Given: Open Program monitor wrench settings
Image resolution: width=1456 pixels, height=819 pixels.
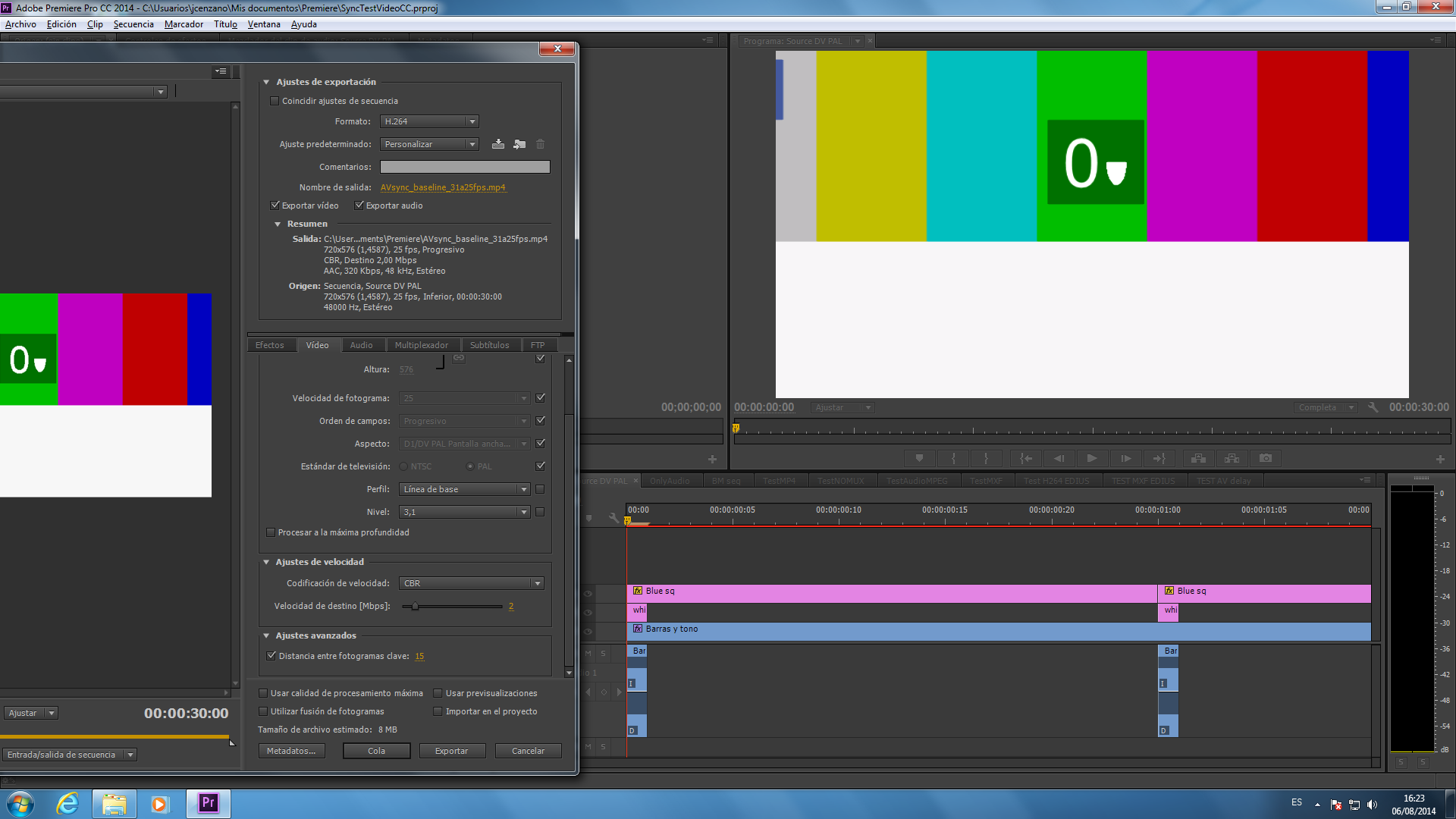Looking at the screenshot, I should coord(1373,407).
